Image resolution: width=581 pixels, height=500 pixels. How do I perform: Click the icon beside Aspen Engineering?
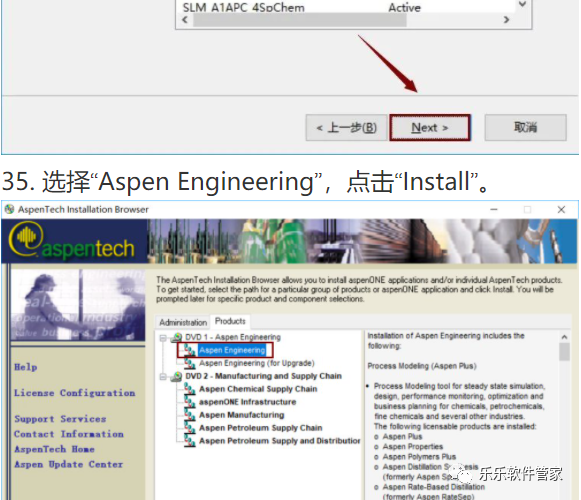coord(190,350)
